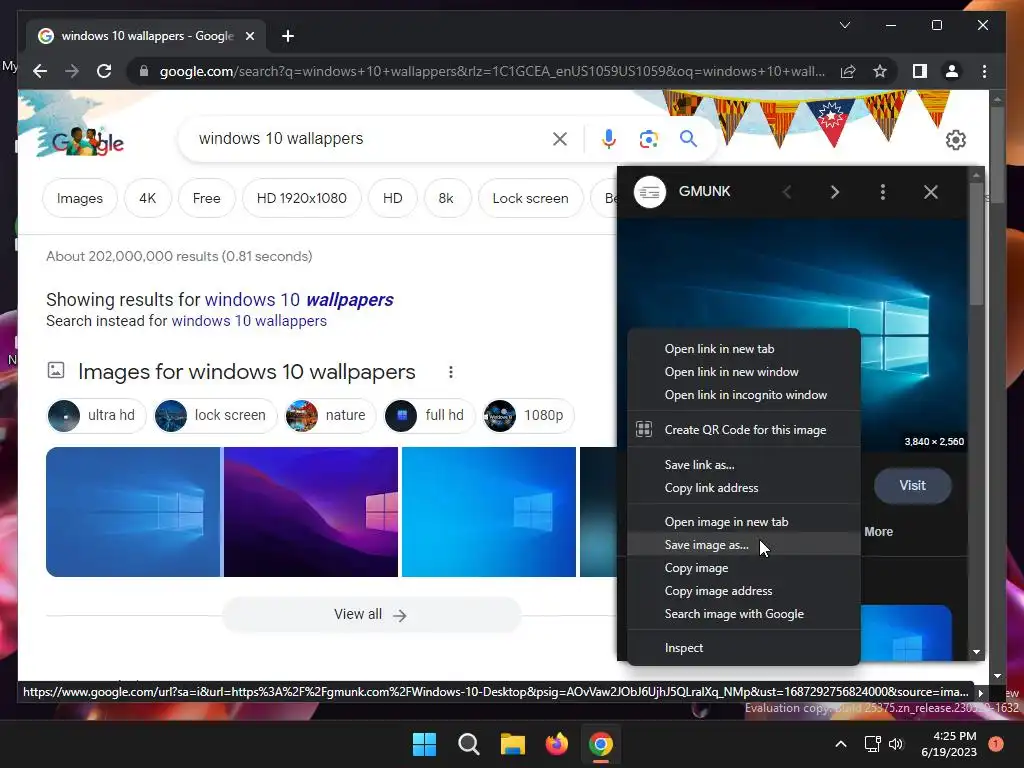Choose Save image as...
The height and width of the screenshot is (768, 1024).
(744, 545)
